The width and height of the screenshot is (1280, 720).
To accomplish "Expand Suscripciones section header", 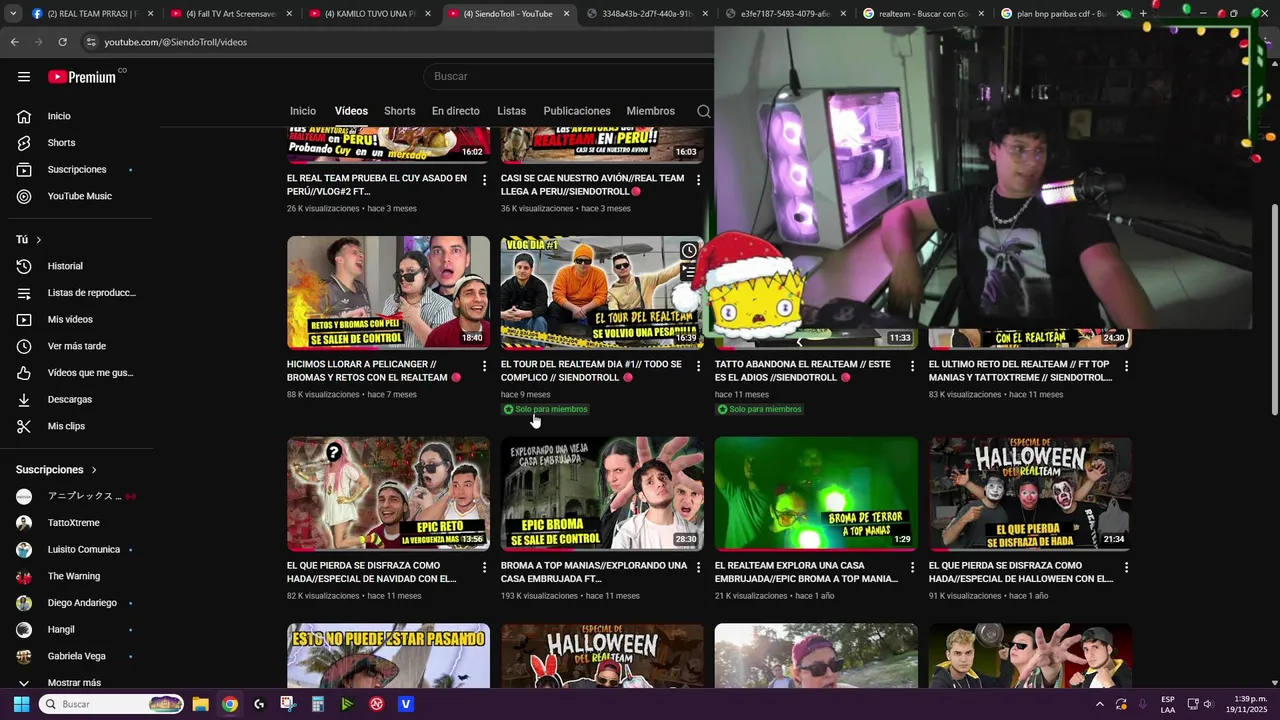I will click(57, 469).
